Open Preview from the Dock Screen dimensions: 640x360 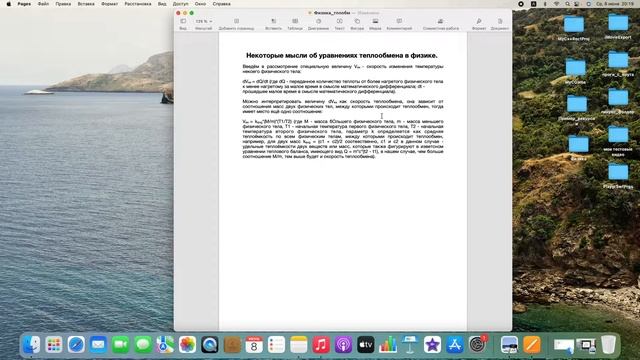tap(509, 345)
